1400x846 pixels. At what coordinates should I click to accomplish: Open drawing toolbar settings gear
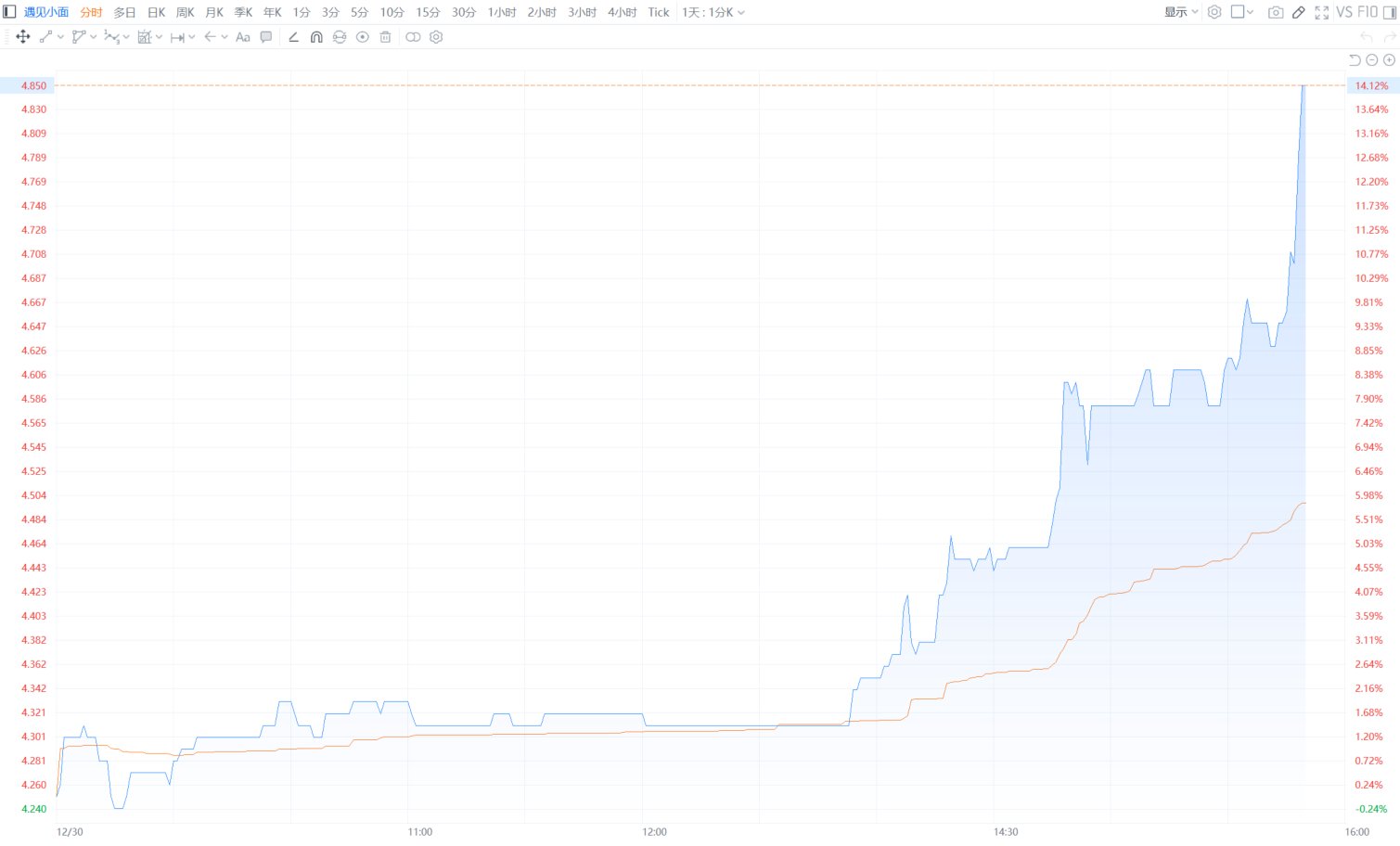[436, 37]
